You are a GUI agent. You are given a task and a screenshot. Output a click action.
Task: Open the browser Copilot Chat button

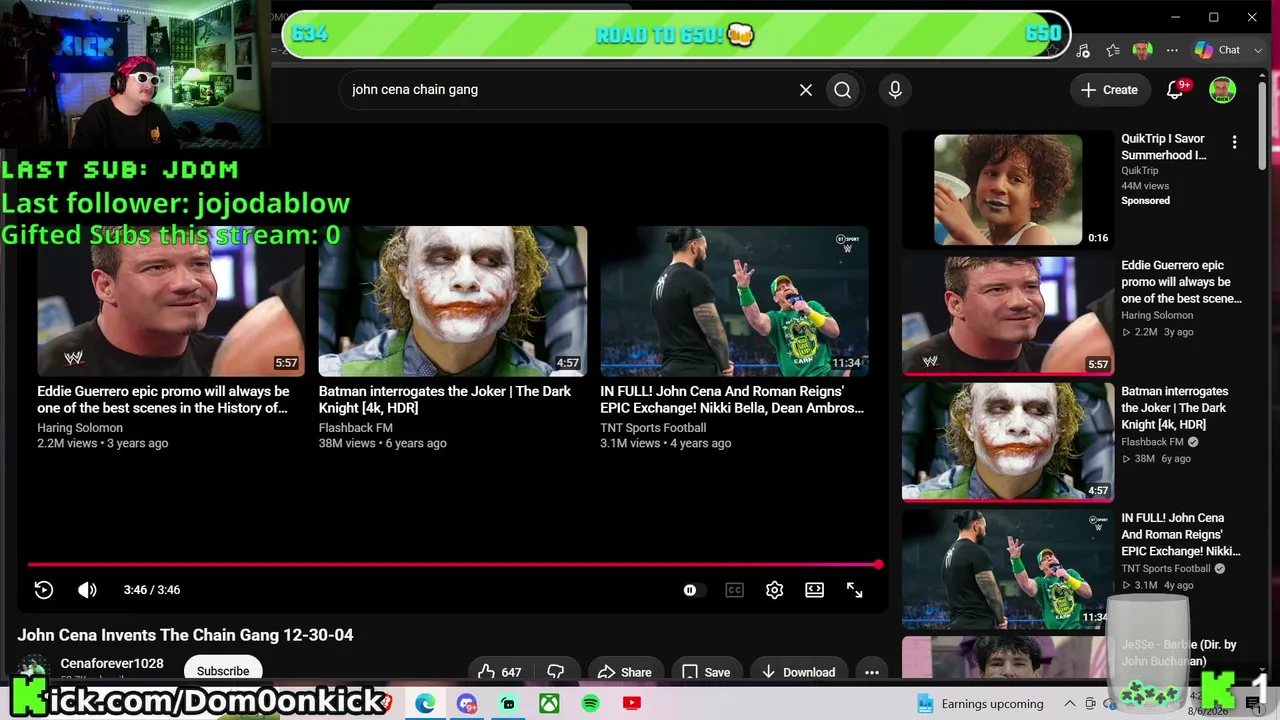pyautogui.click(x=1217, y=50)
